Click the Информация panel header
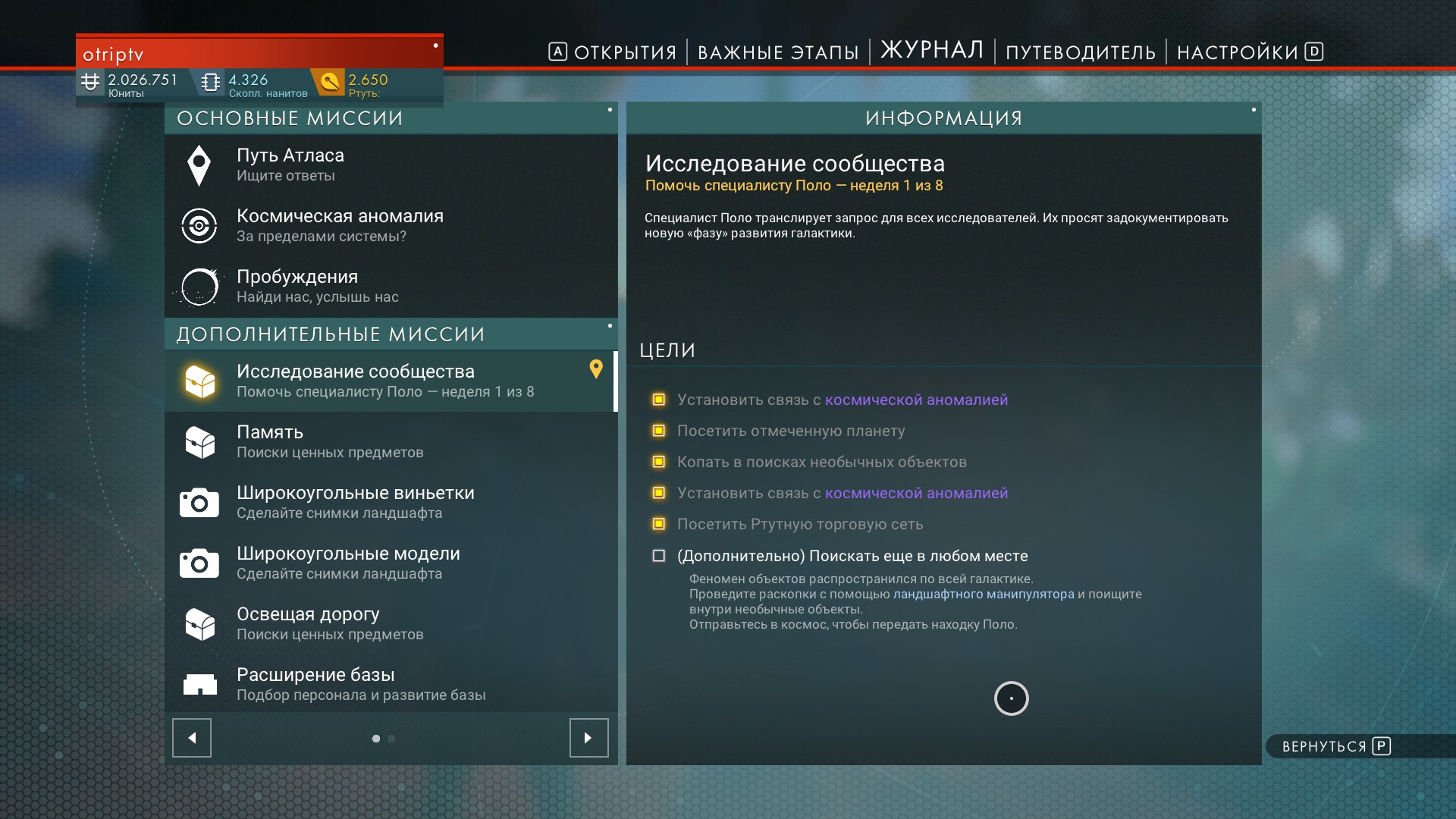1456x819 pixels. tap(943, 118)
